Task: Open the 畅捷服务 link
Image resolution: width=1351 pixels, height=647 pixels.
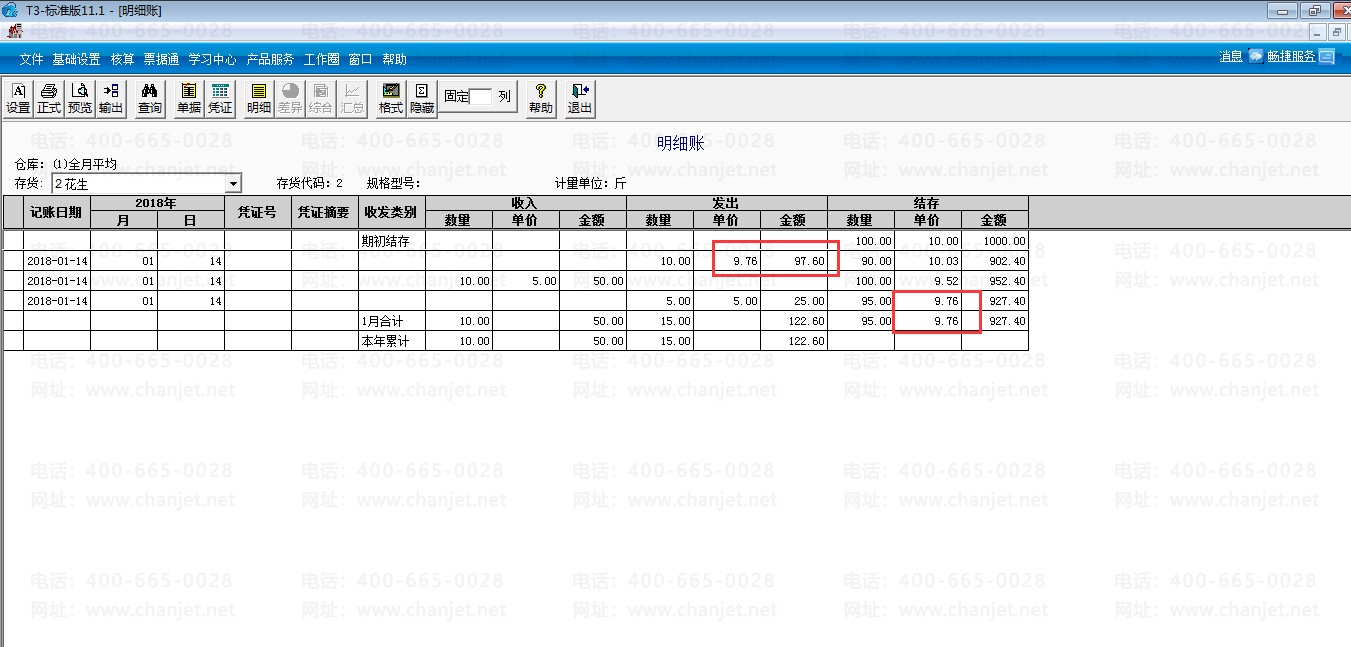Action: 1291,57
